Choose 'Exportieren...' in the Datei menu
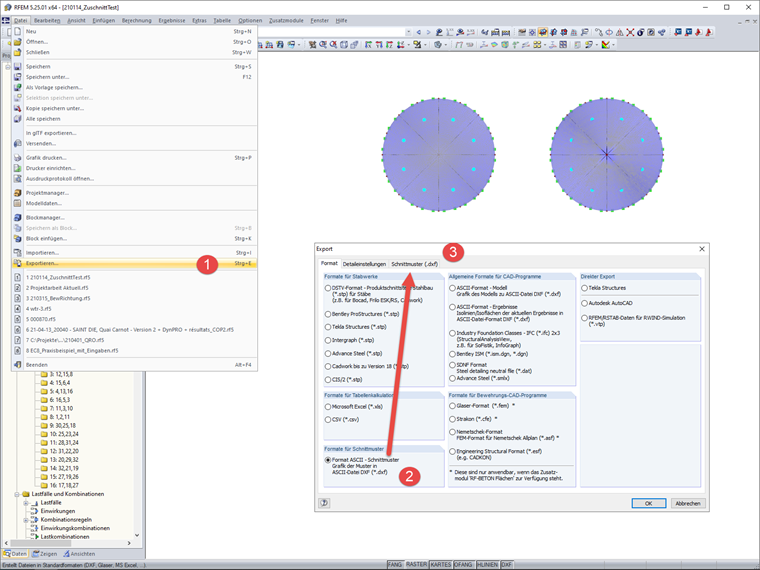The height and width of the screenshot is (570, 760). click(x=134, y=263)
